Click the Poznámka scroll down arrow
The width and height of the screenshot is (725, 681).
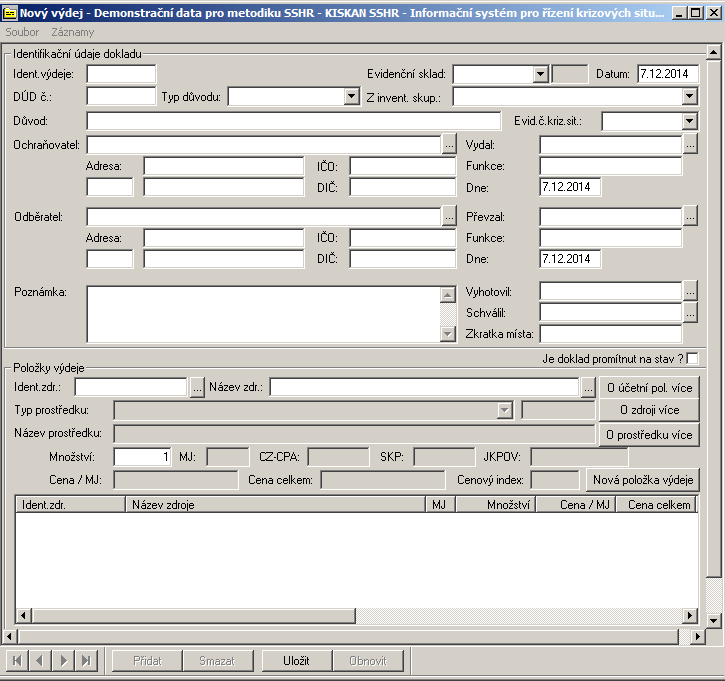(448, 333)
